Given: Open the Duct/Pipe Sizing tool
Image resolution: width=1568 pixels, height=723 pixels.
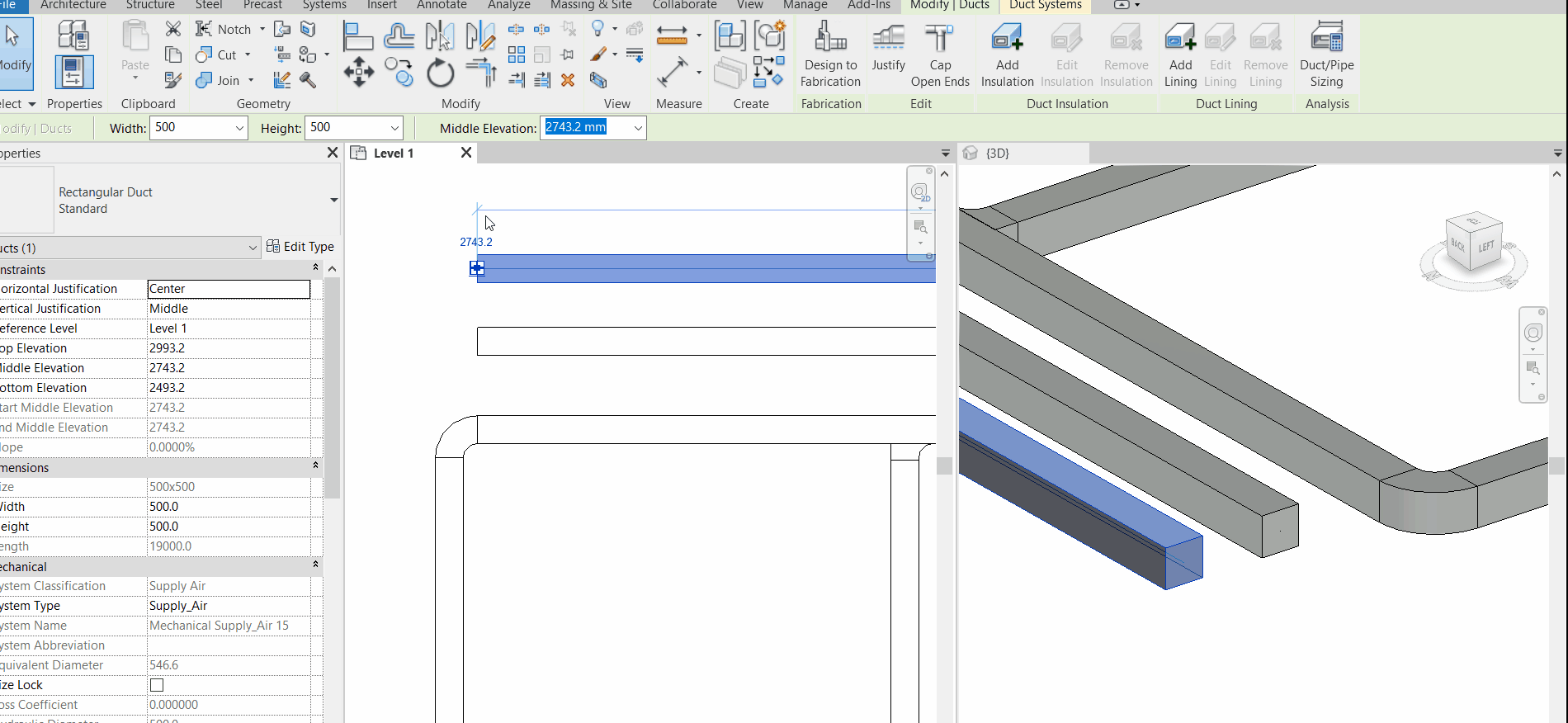Looking at the screenshot, I should pos(1326,54).
